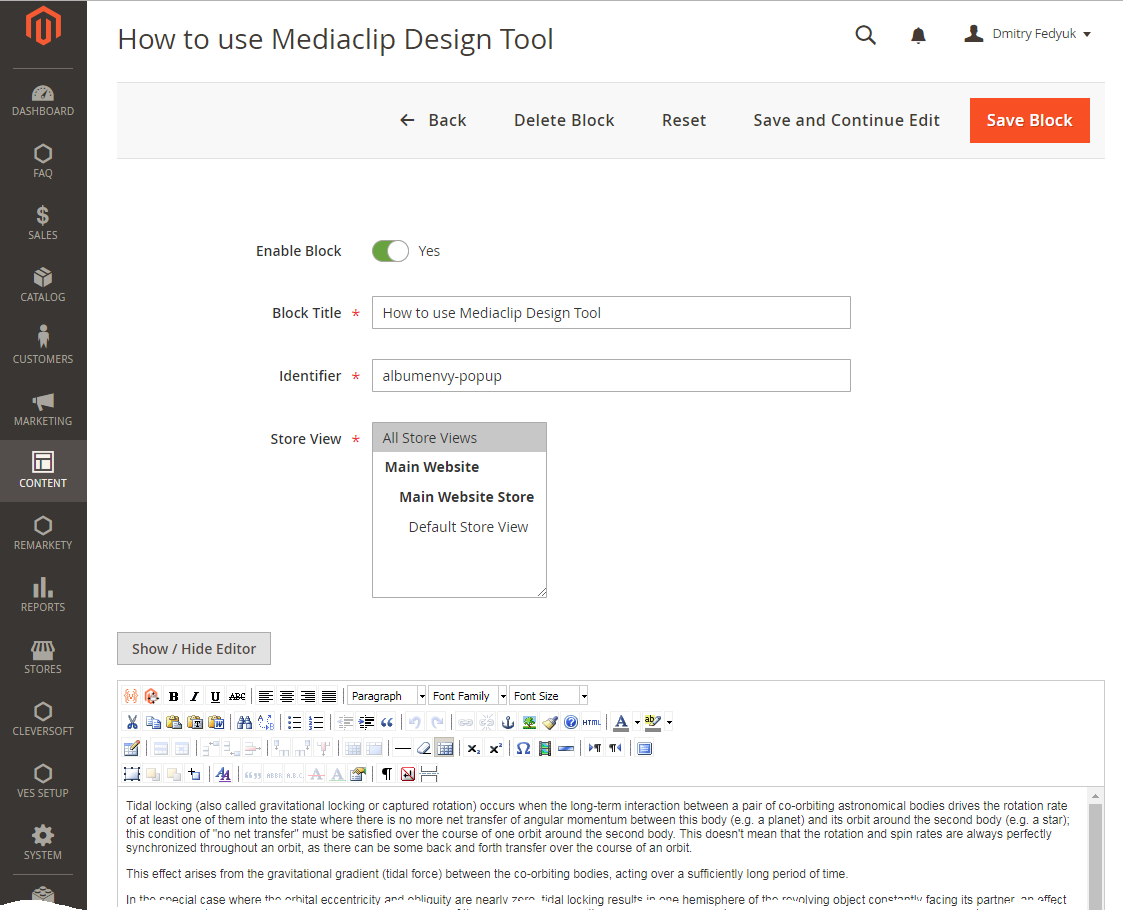Viewport: 1124px width, 911px height.
Task: Open the Dashboard section in the sidebar
Action: 43,100
